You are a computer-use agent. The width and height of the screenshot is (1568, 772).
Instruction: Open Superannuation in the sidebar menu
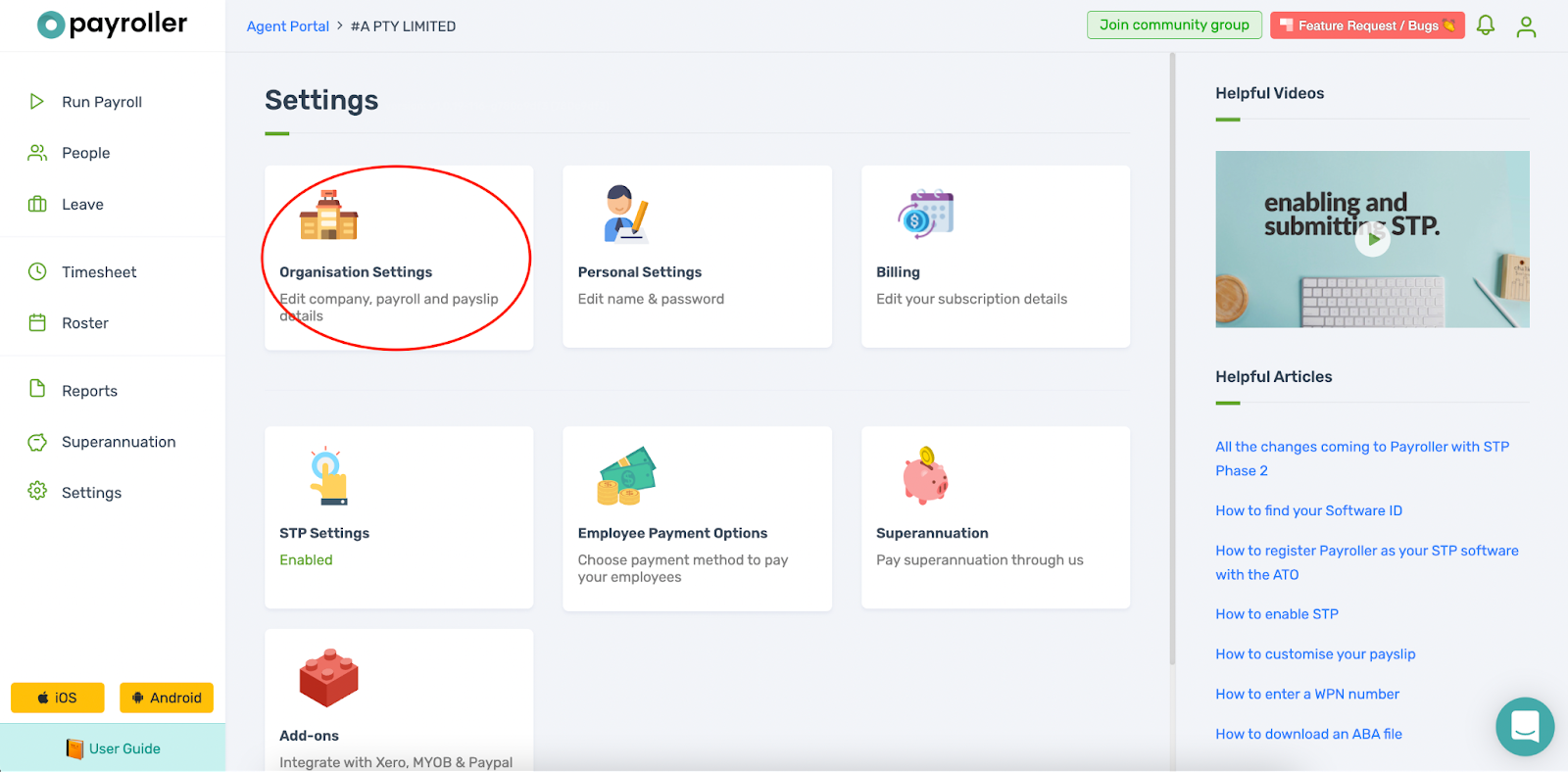click(x=120, y=442)
